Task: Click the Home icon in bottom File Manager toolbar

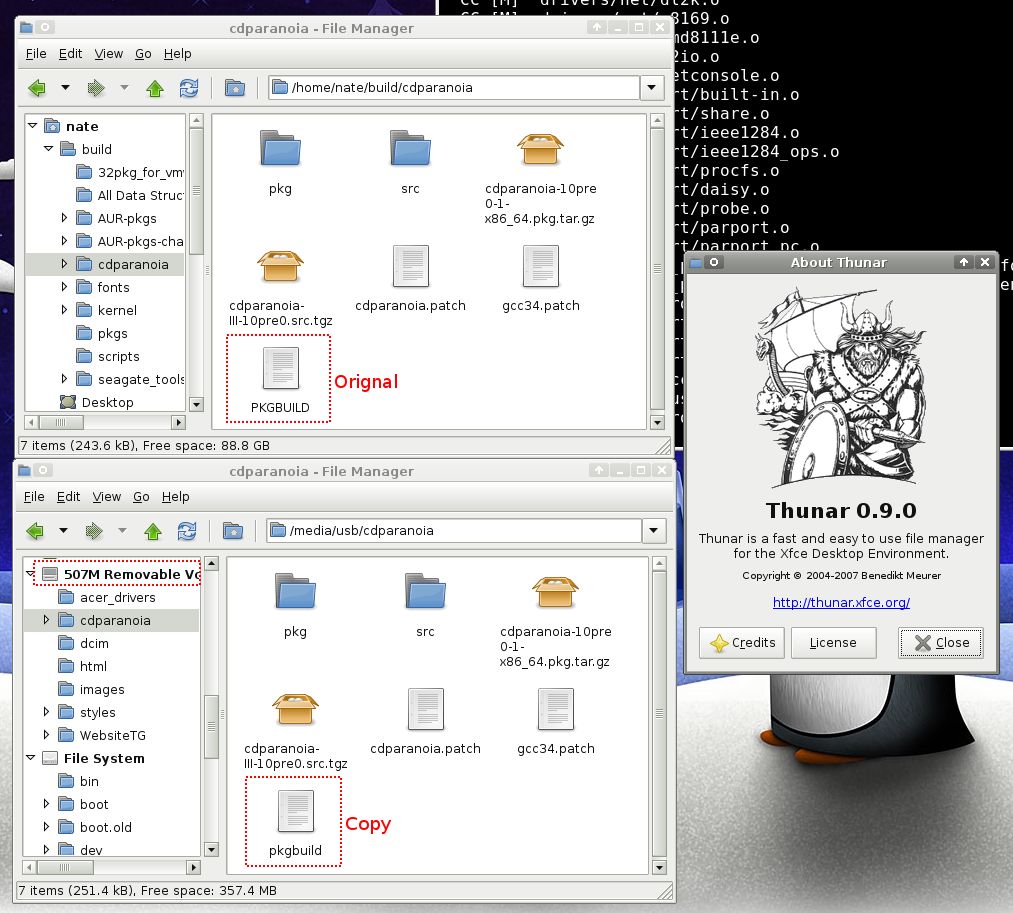Action: 233,531
